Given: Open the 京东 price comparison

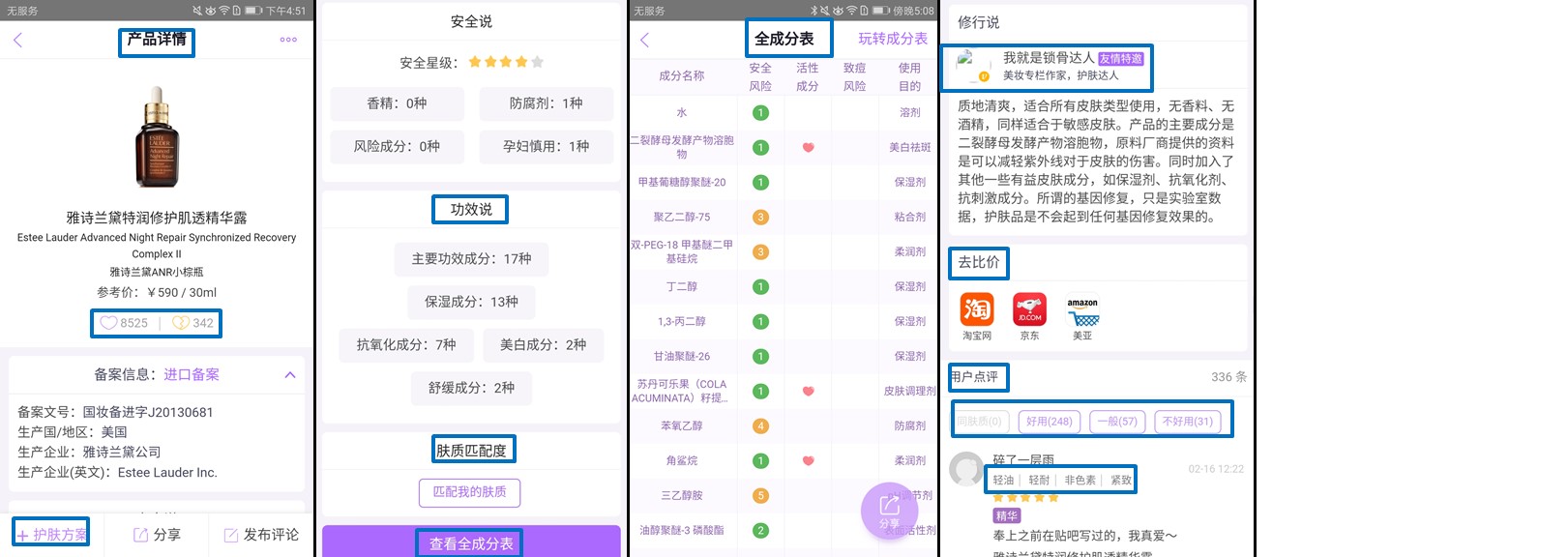Looking at the screenshot, I should tap(1030, 317).
